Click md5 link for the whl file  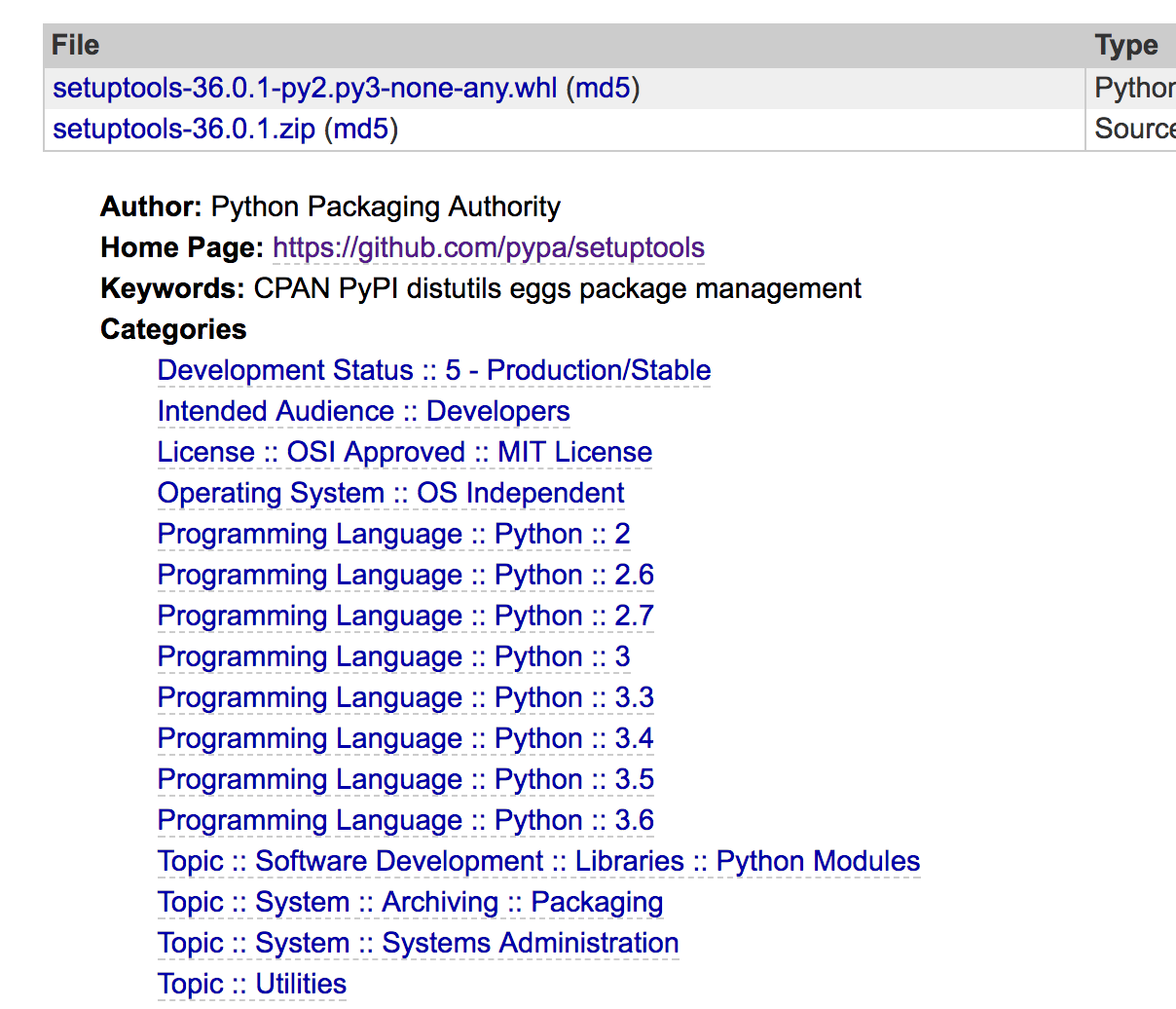tap(603, 89)
